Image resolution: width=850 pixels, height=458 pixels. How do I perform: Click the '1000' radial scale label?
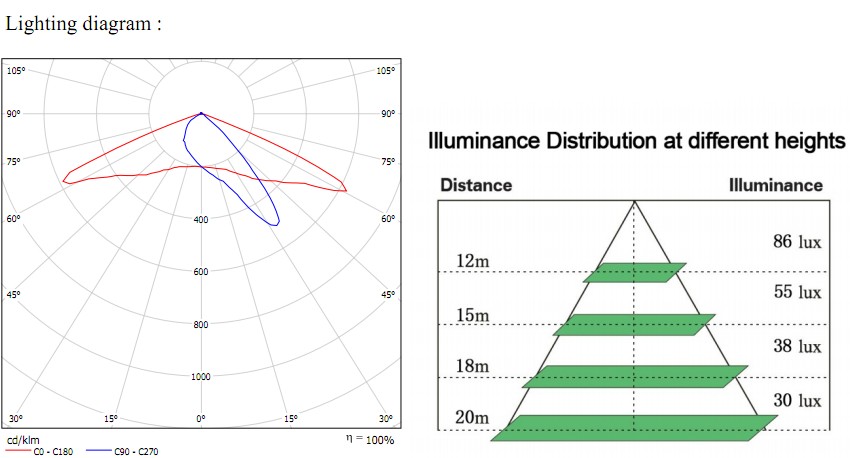coord(200,376)
